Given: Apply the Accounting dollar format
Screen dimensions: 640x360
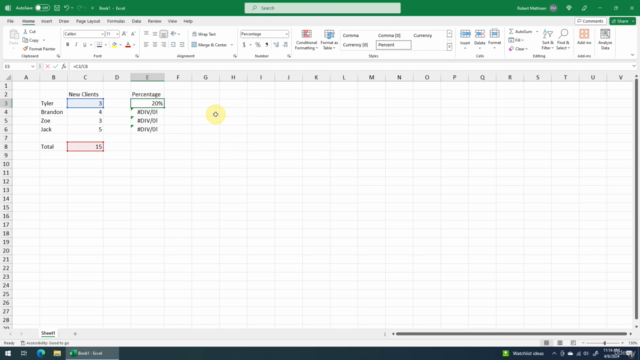Looking at the screenshot, I should point(244,44).
